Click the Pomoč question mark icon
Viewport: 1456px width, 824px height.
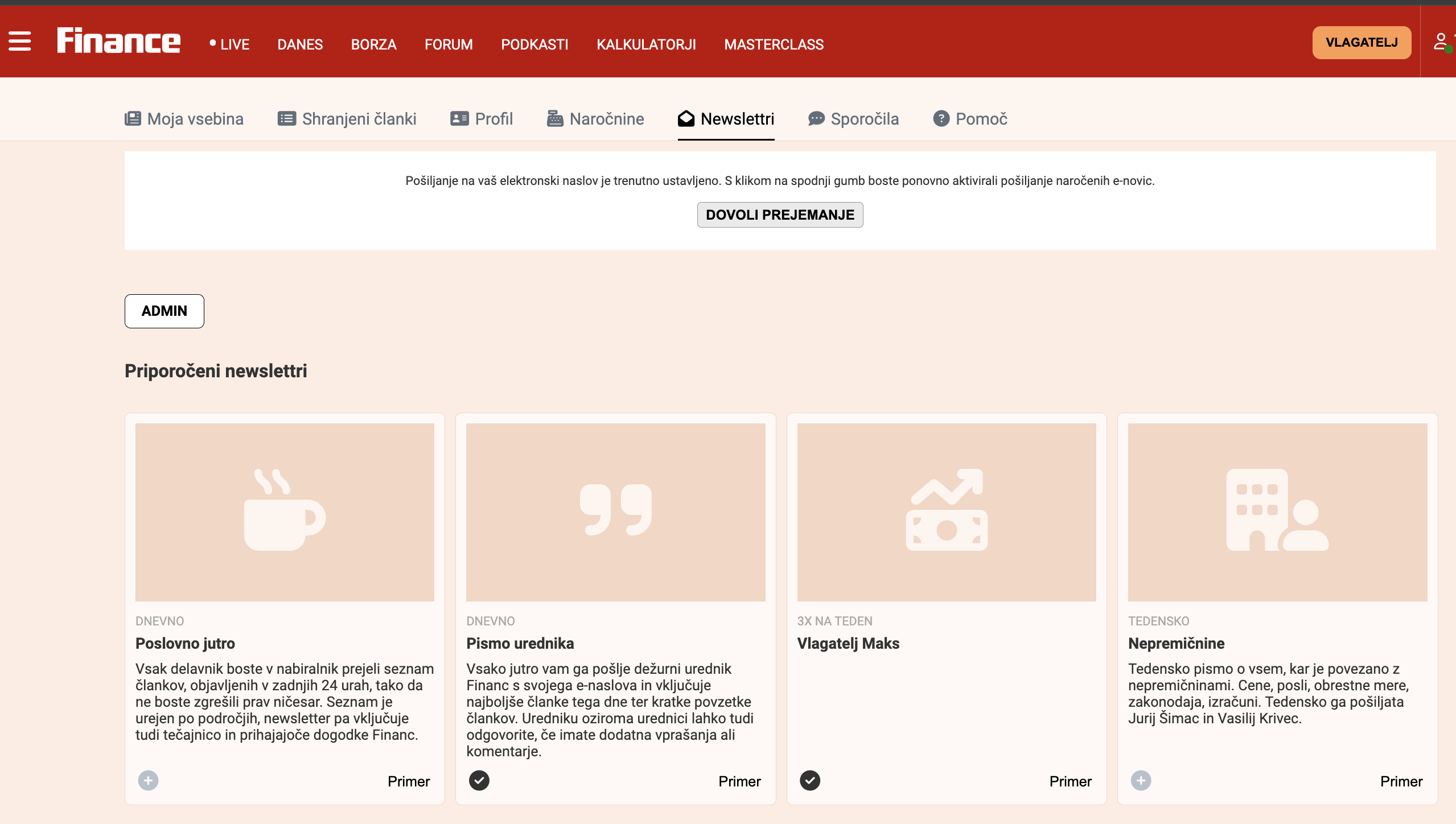coord(941,118)
